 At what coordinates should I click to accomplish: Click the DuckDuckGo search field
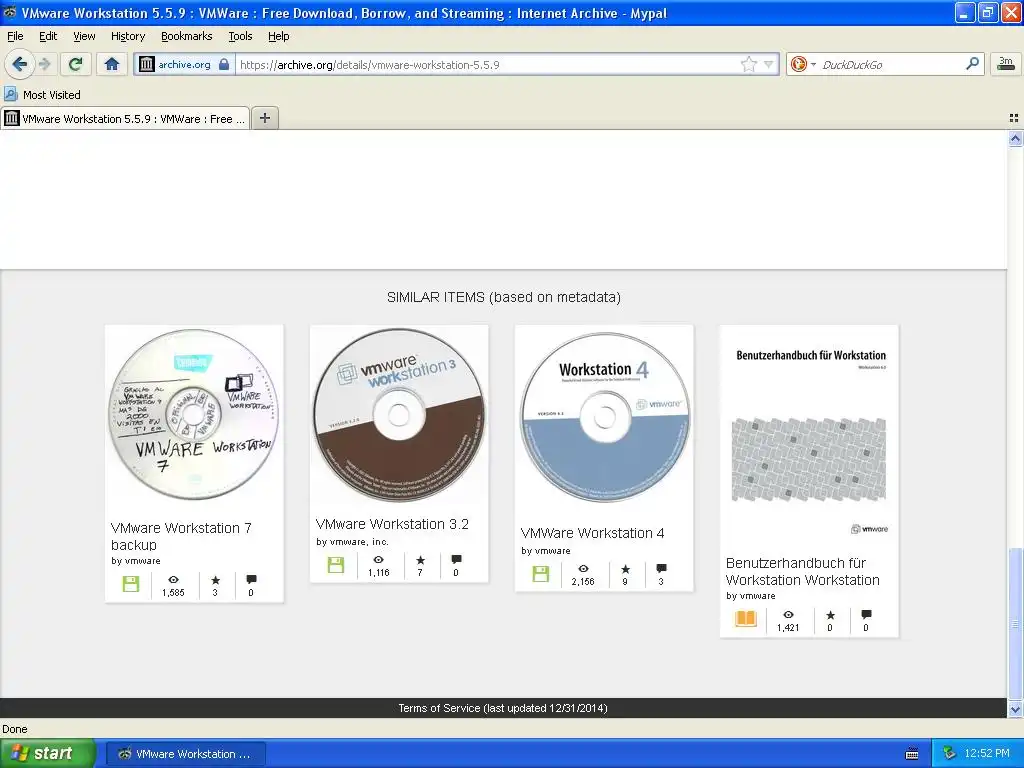pos(891,64)
